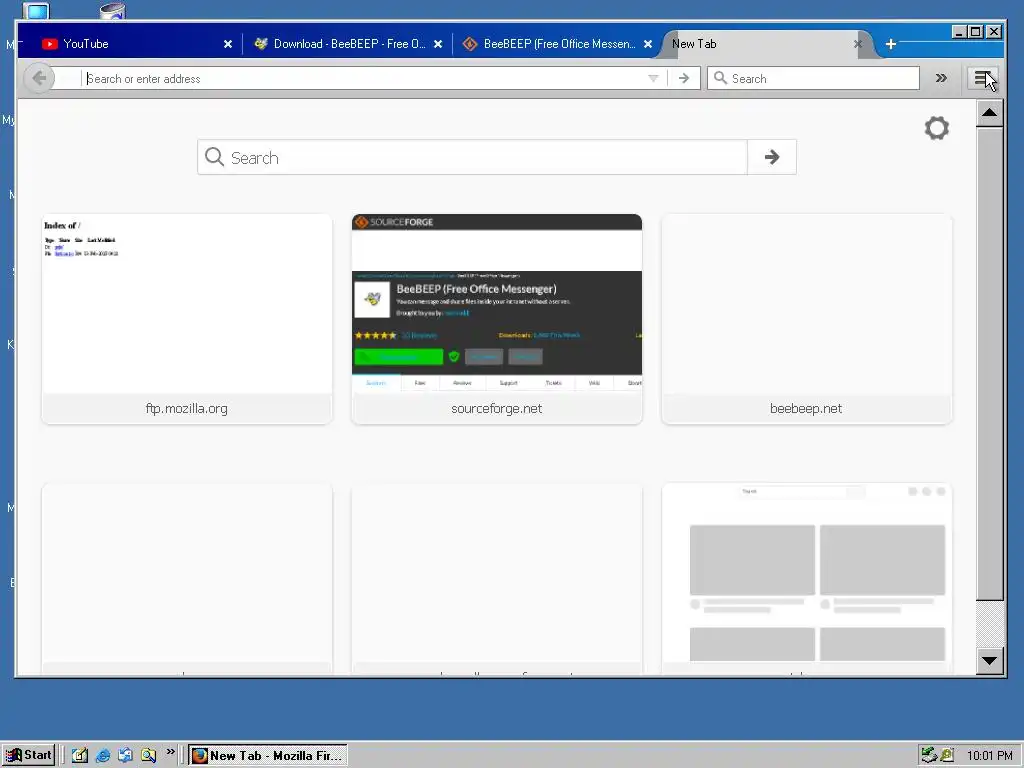Click the notepad-and-pencil quick launch icon

coord(80,755)
